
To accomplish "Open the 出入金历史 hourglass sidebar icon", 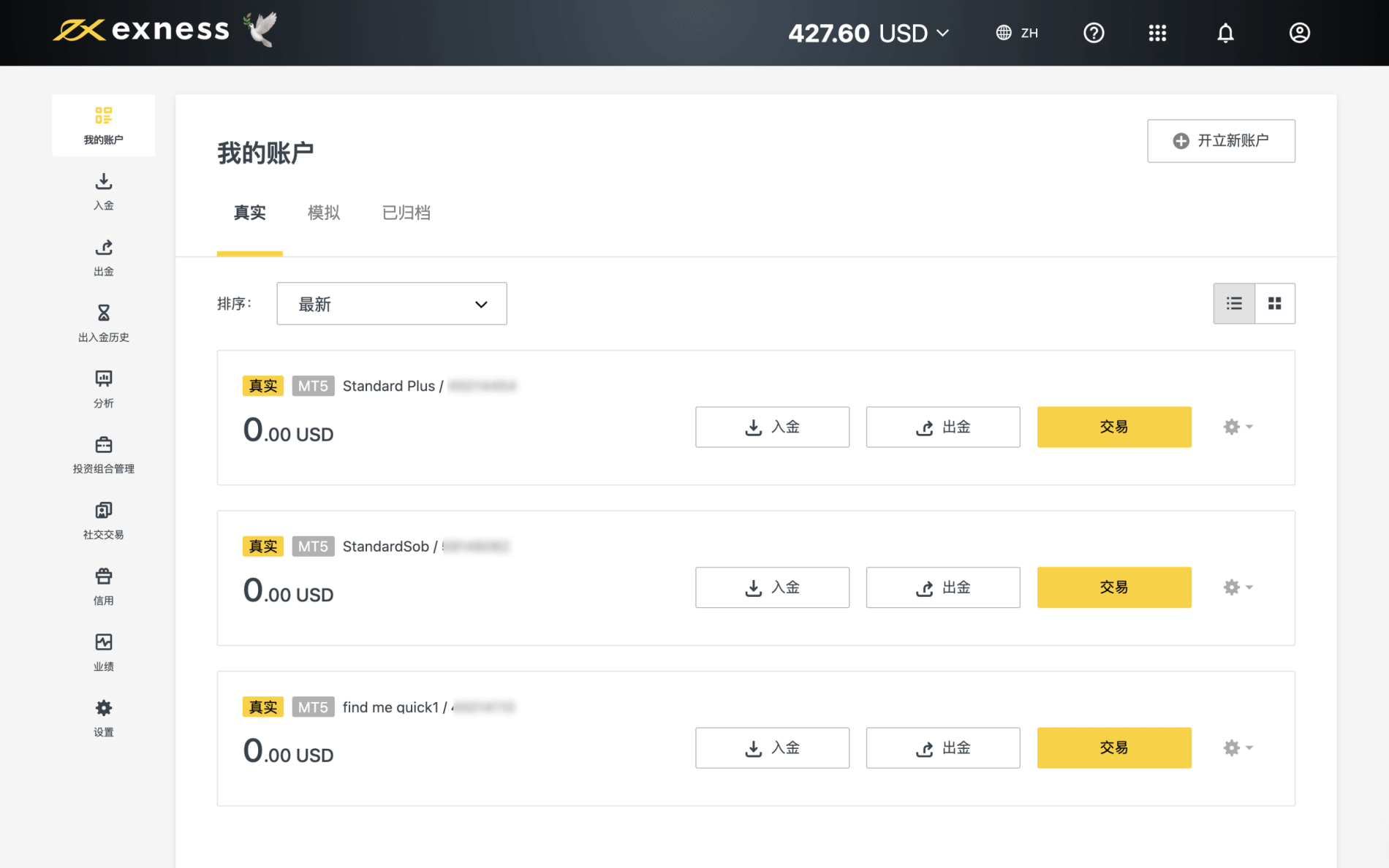I will tap(104, 323).
